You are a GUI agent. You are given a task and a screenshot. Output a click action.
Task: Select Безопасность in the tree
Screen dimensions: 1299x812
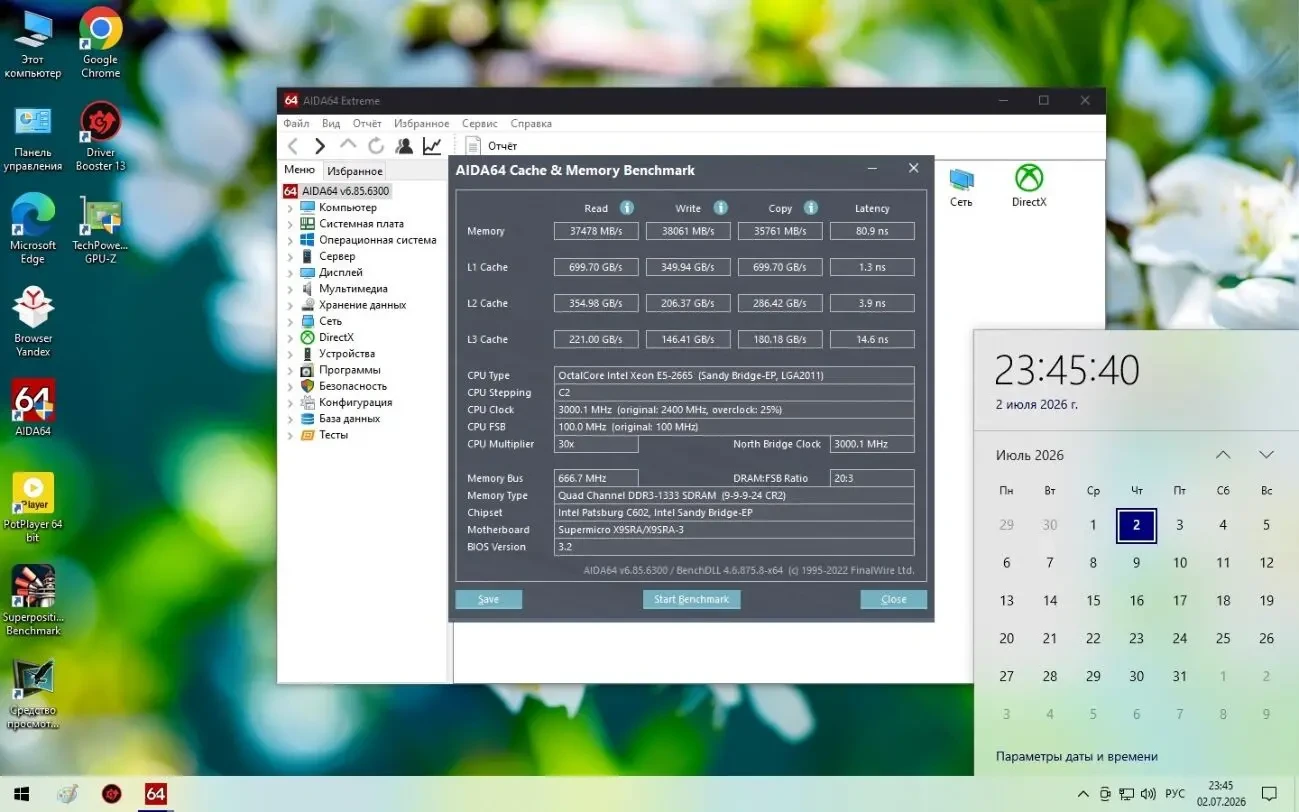point(353,386)
